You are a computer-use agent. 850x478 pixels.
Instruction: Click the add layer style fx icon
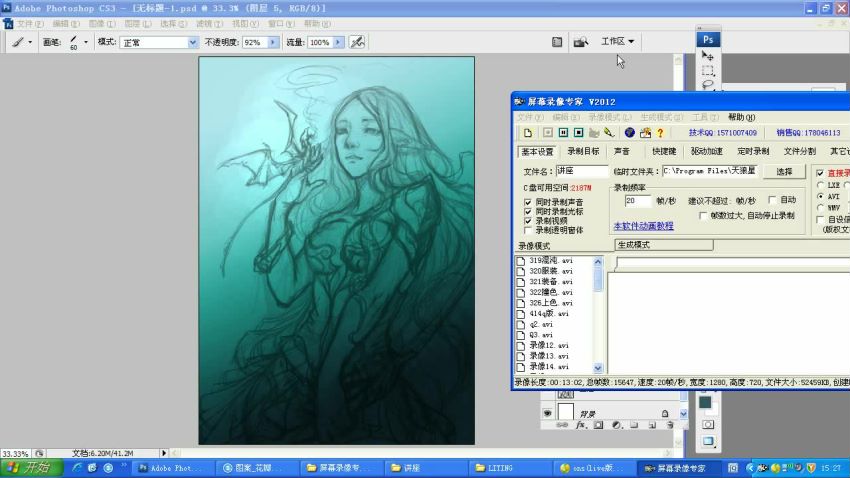pos(580,425)
